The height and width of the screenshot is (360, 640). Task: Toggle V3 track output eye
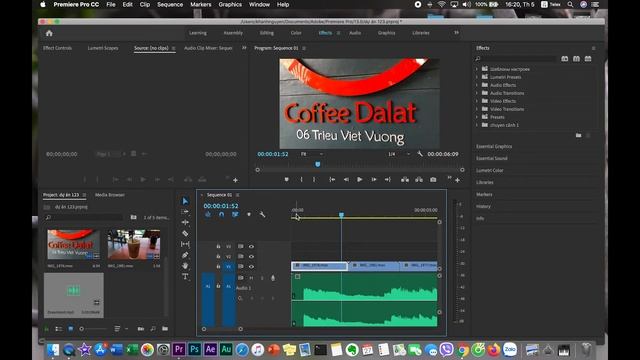pos(251,247)
